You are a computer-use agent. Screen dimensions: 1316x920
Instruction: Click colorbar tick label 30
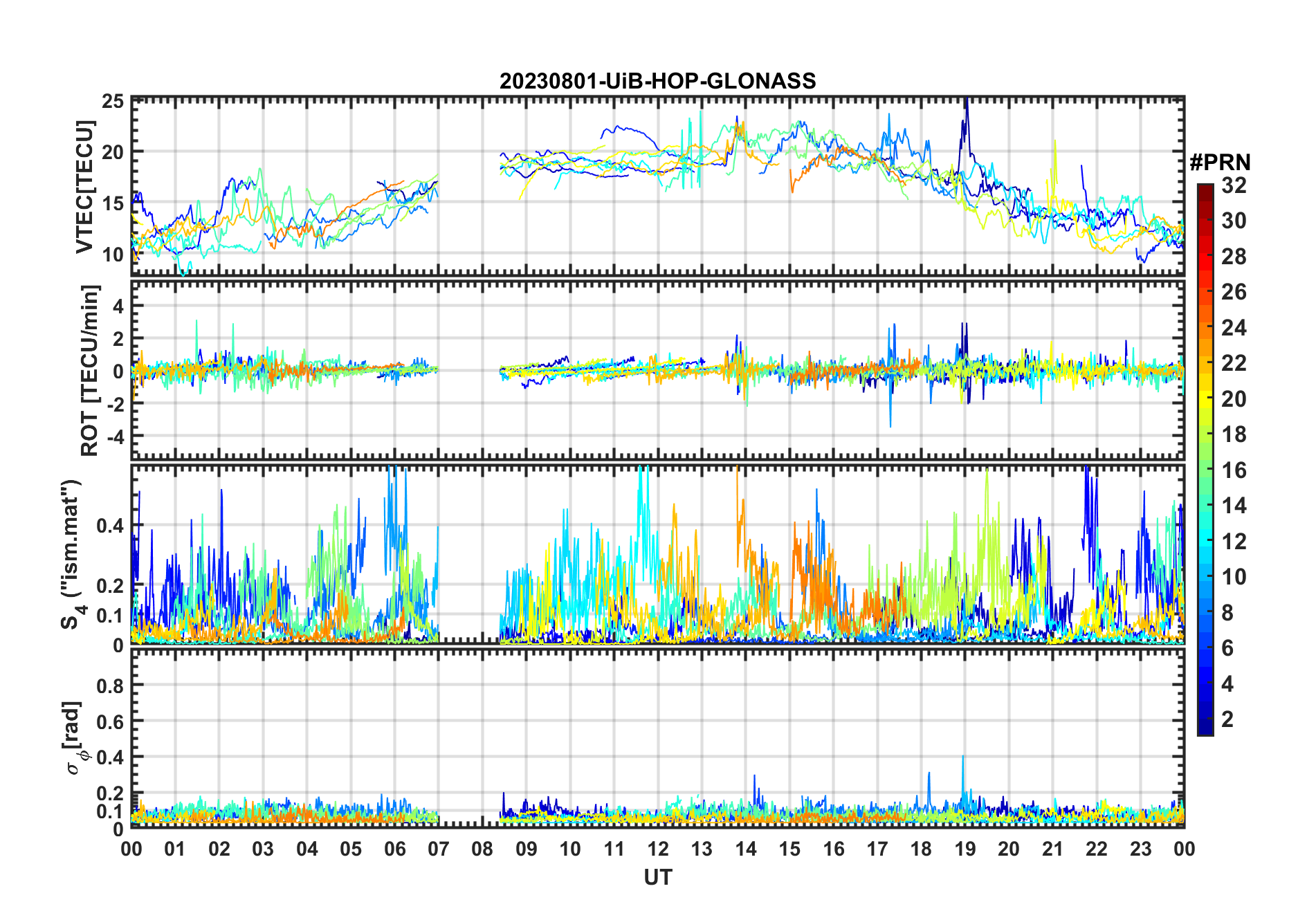[1234, 221]
